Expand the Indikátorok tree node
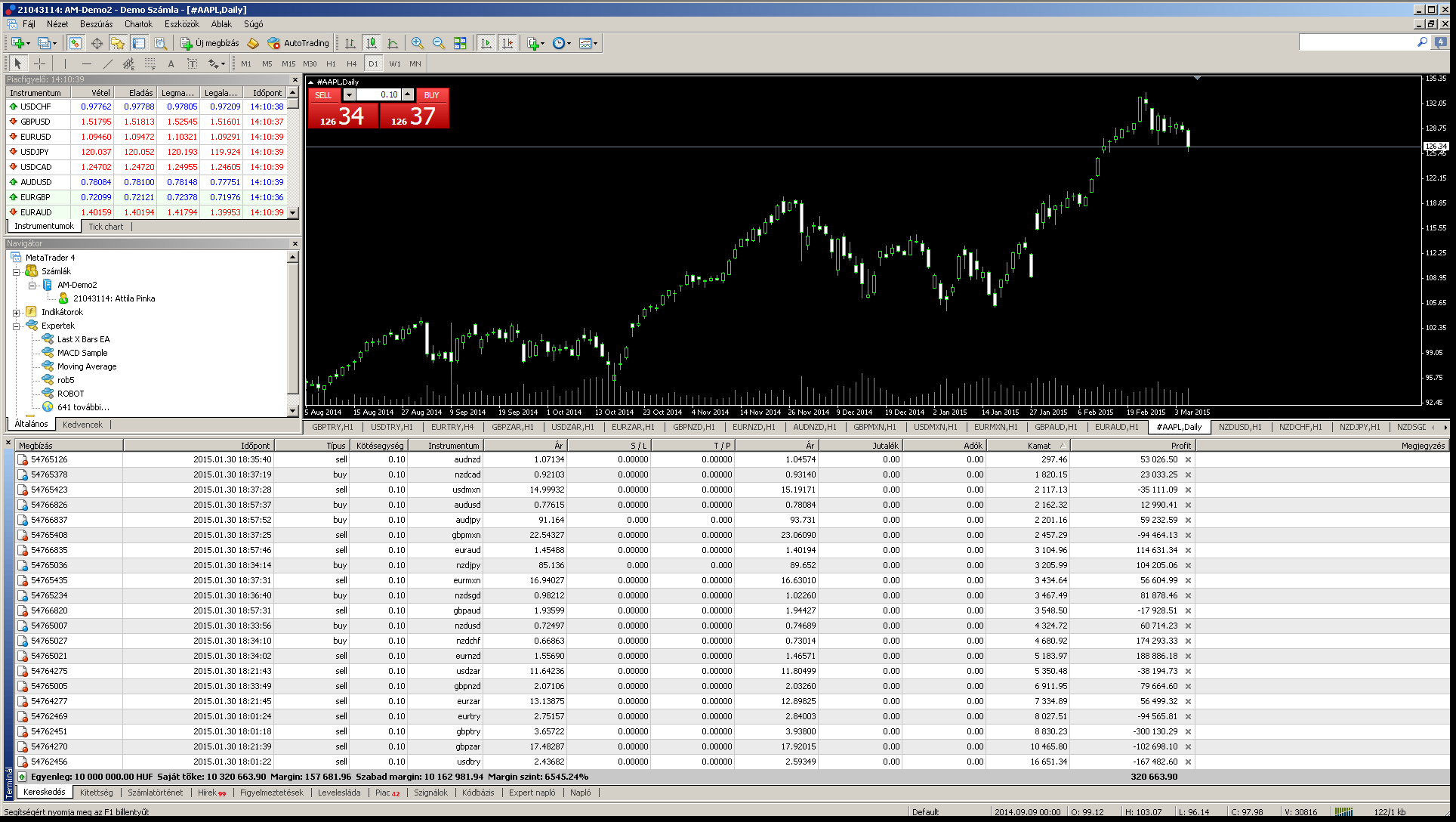1456x822 pixels. click(16, 312)
